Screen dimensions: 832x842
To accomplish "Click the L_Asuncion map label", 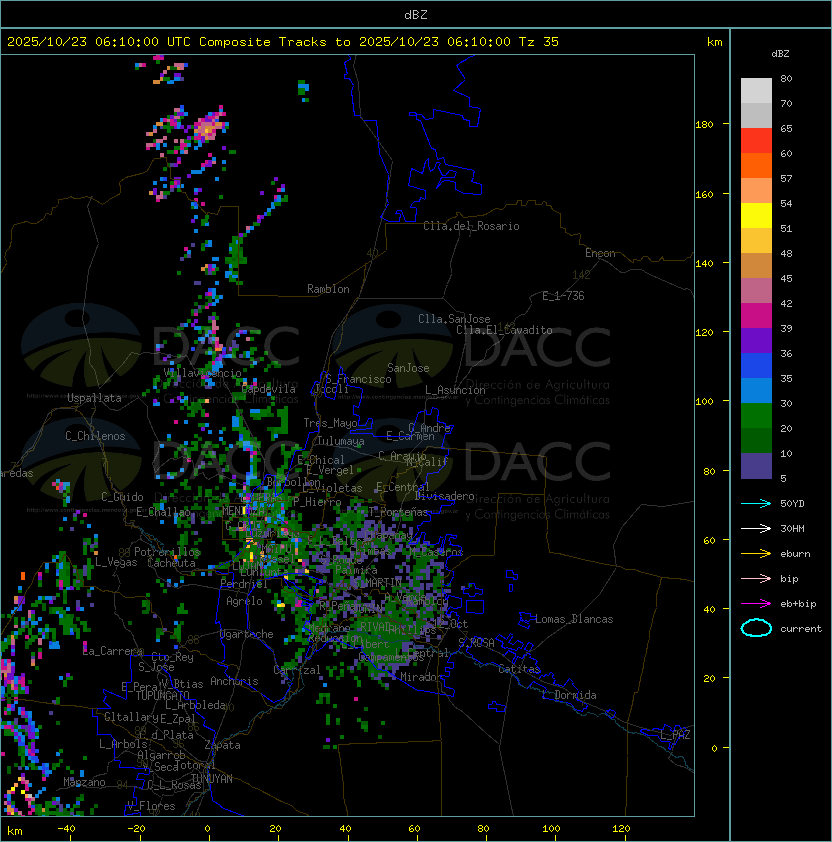I will click(455, 390).
